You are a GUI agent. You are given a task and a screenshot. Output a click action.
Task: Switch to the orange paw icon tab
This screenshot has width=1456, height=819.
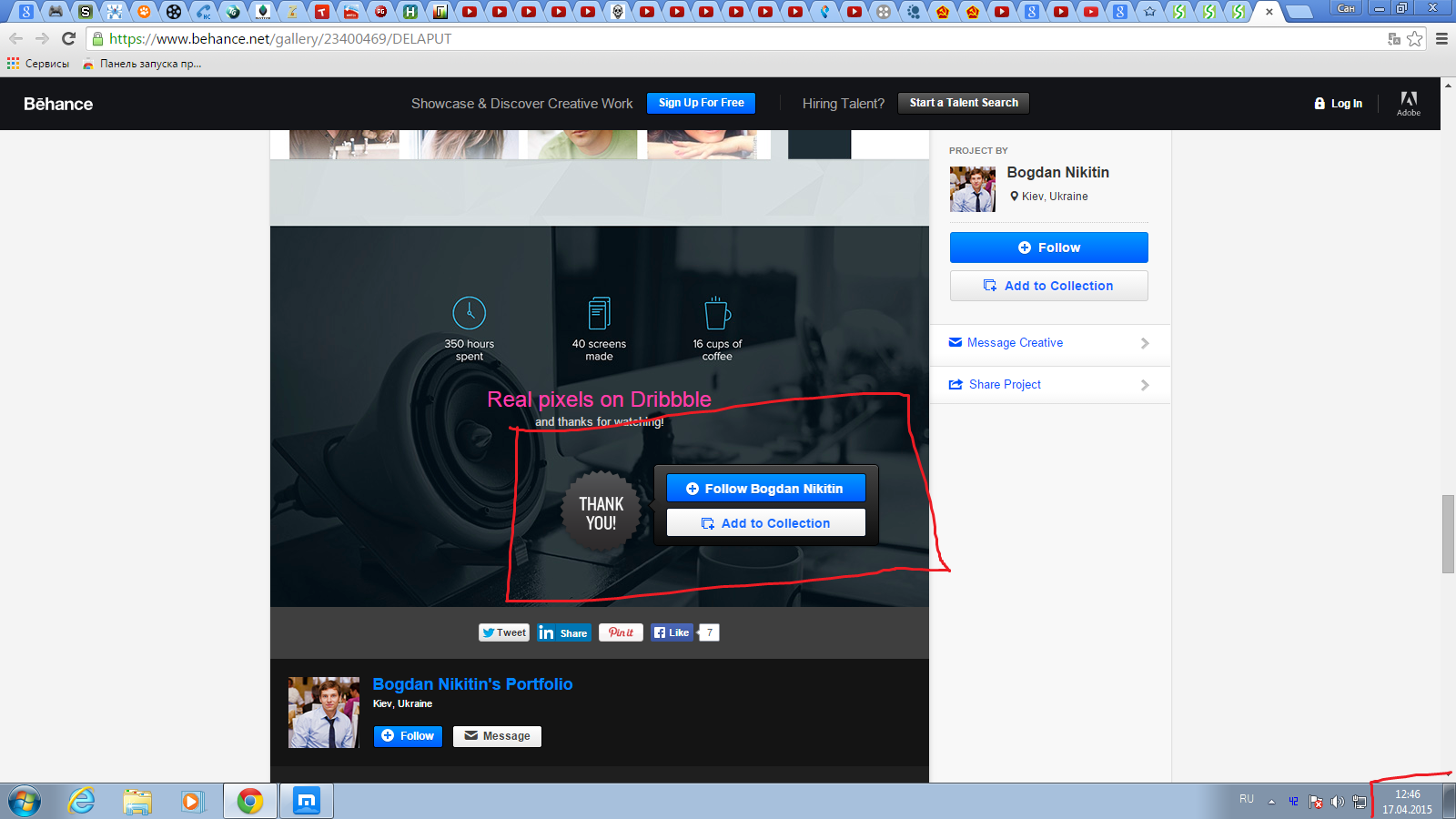pos(144,11)
